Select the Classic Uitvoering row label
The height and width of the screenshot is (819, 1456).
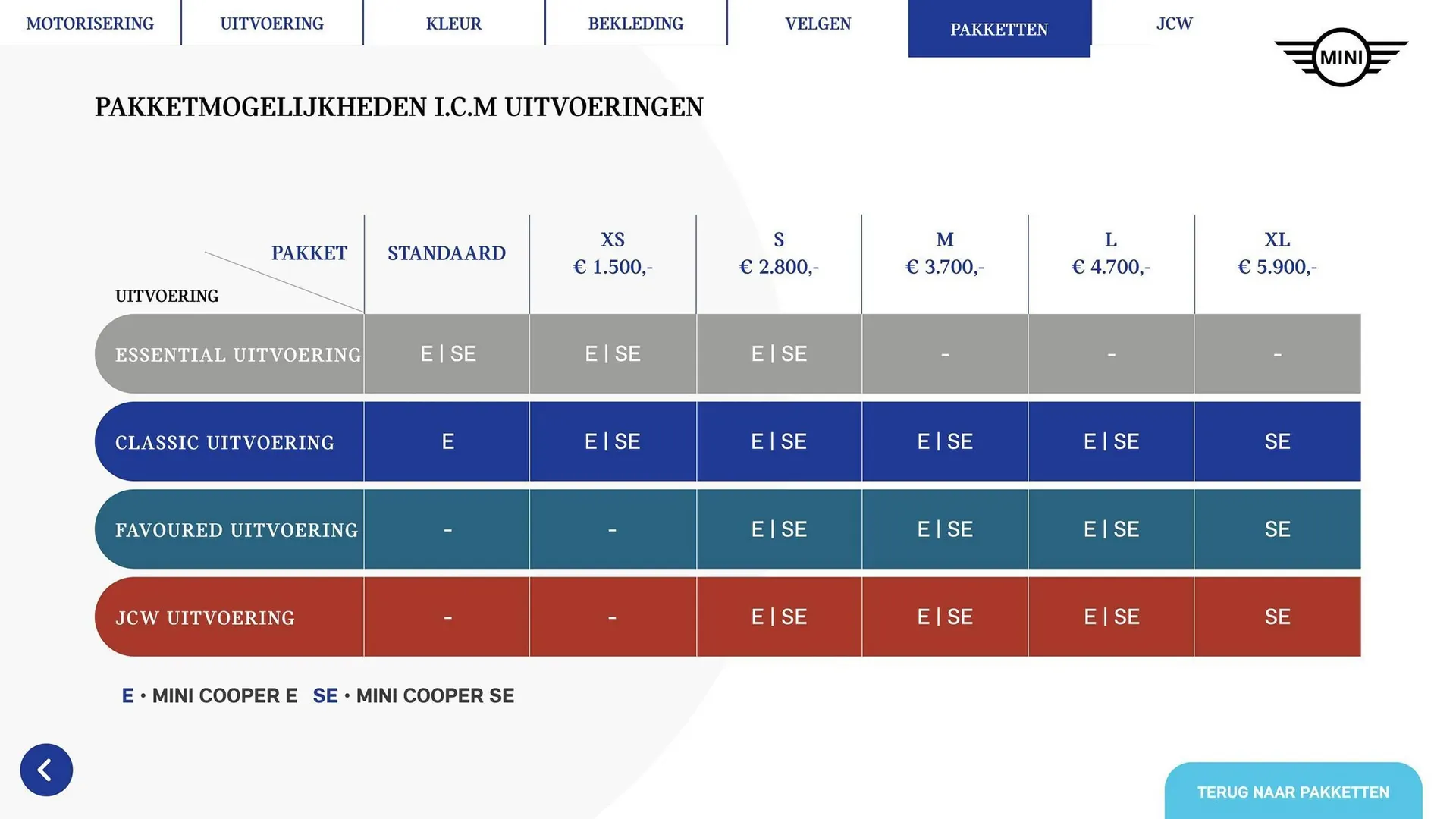coord(224,442)
